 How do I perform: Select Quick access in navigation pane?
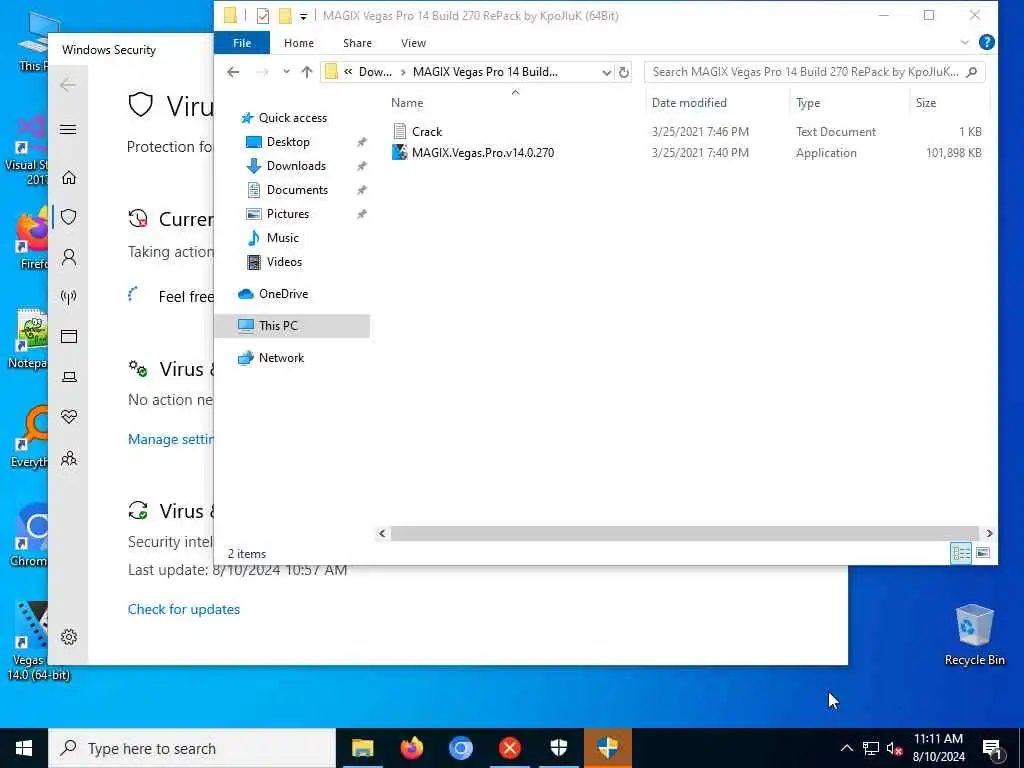pos(293,118)
